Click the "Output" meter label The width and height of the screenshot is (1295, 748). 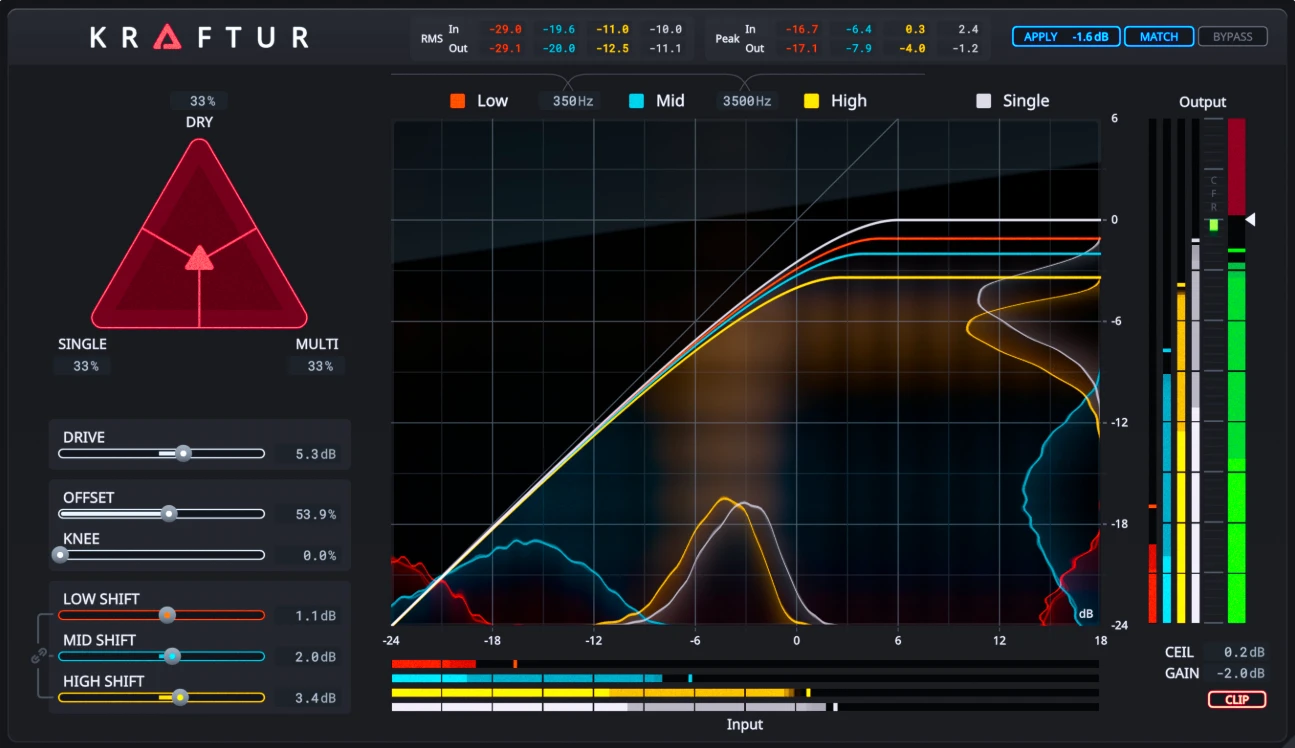coord(1202,102)
